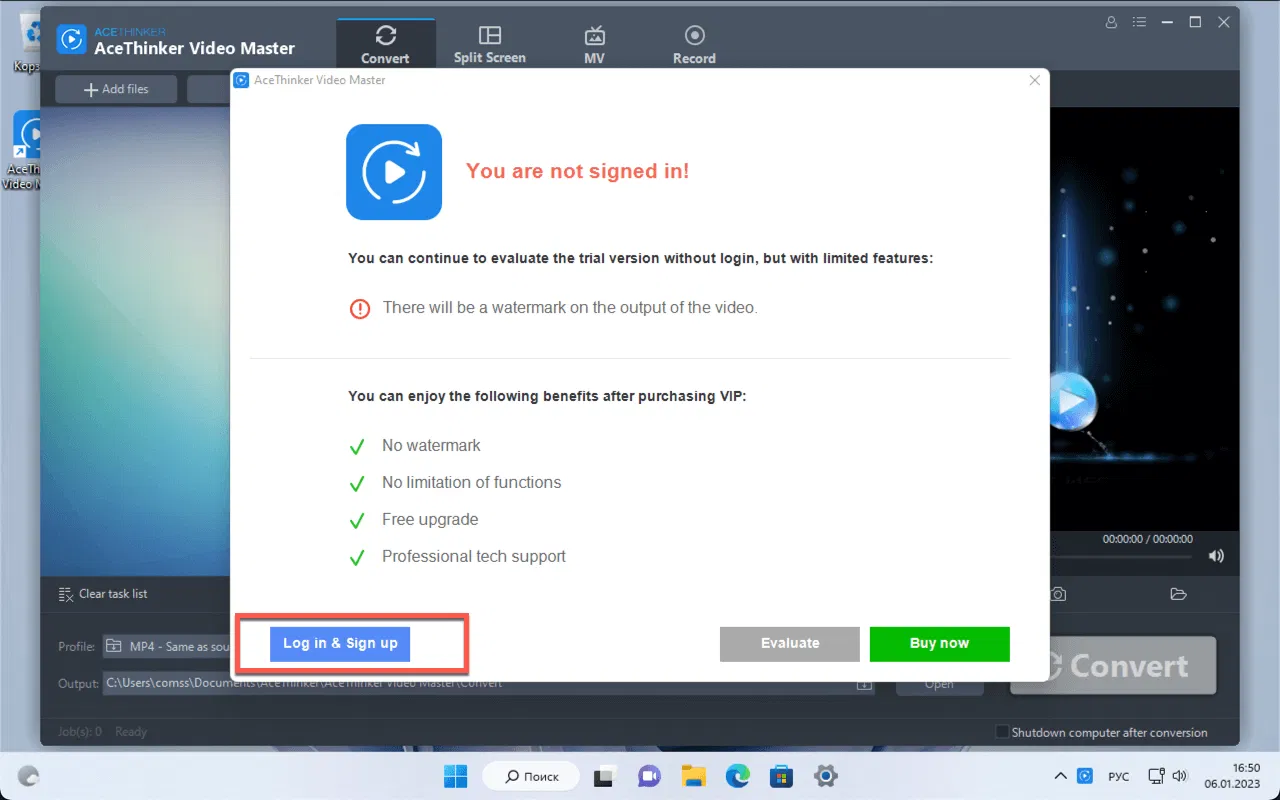Choose Evaluate to continue the trial
1280x800 pixels.
pos(790,644)
